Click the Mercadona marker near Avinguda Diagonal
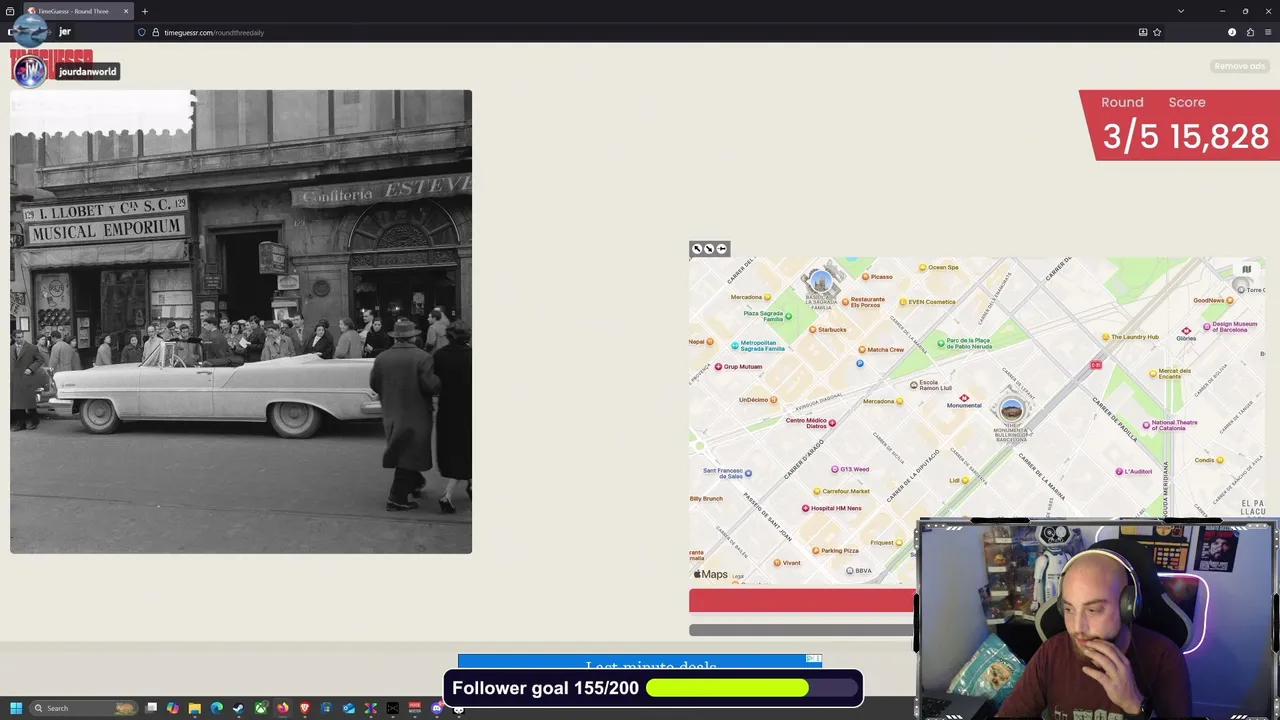Screen dimensions: 1280x720 pyautogui.click(x=899, y=402)
